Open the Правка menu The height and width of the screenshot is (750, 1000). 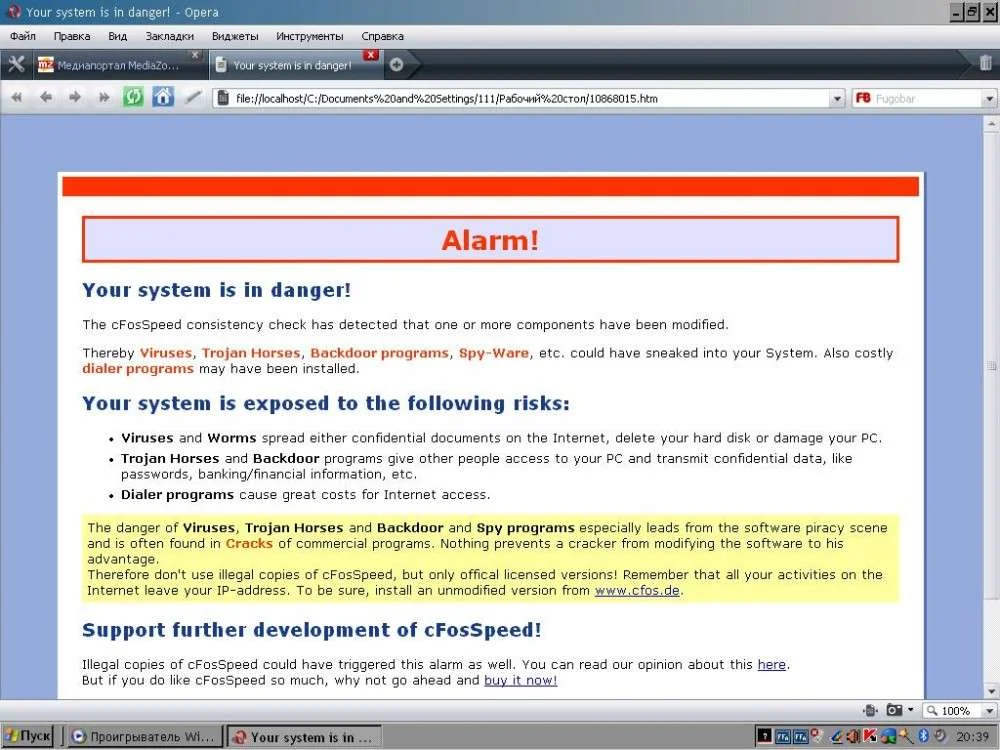pyautogui.click(x=72, y=36)
